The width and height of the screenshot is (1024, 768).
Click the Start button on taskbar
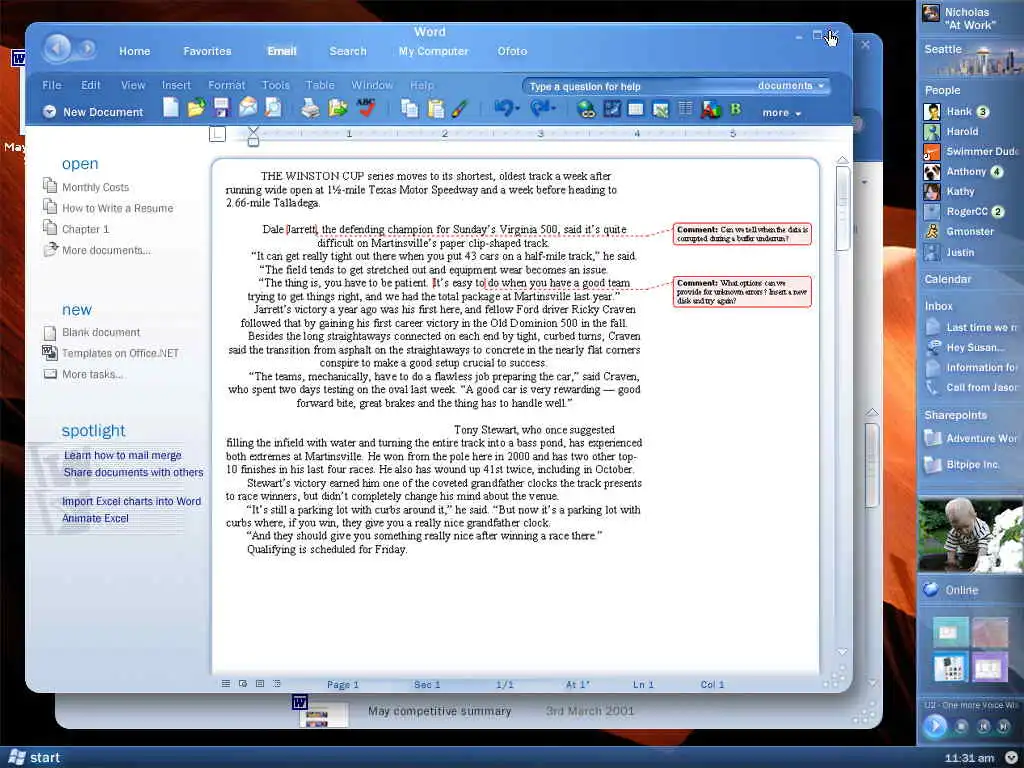click(x=33, y=758)
